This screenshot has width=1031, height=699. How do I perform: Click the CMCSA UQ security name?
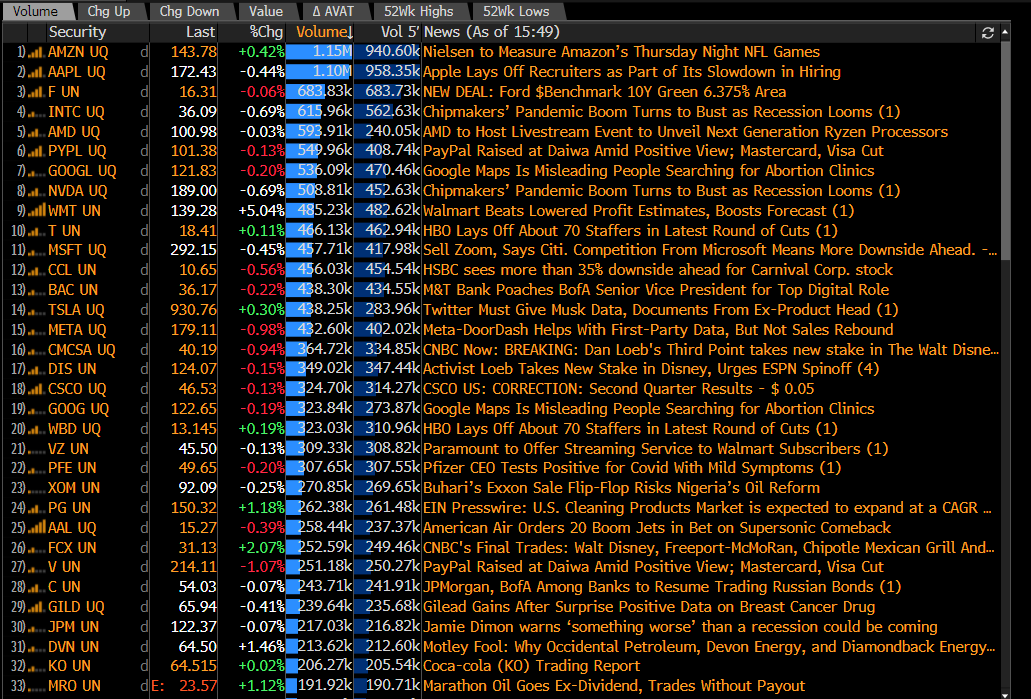[82, 350]
